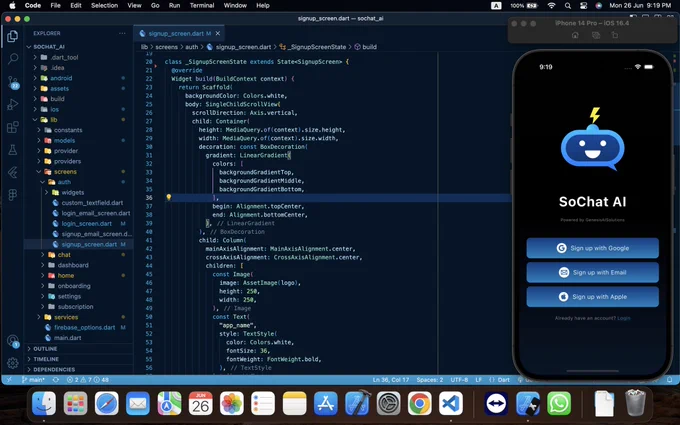Open the Manage gear icon in VS Code
This screenshot has width=680, height=425.
coord(13,363)
